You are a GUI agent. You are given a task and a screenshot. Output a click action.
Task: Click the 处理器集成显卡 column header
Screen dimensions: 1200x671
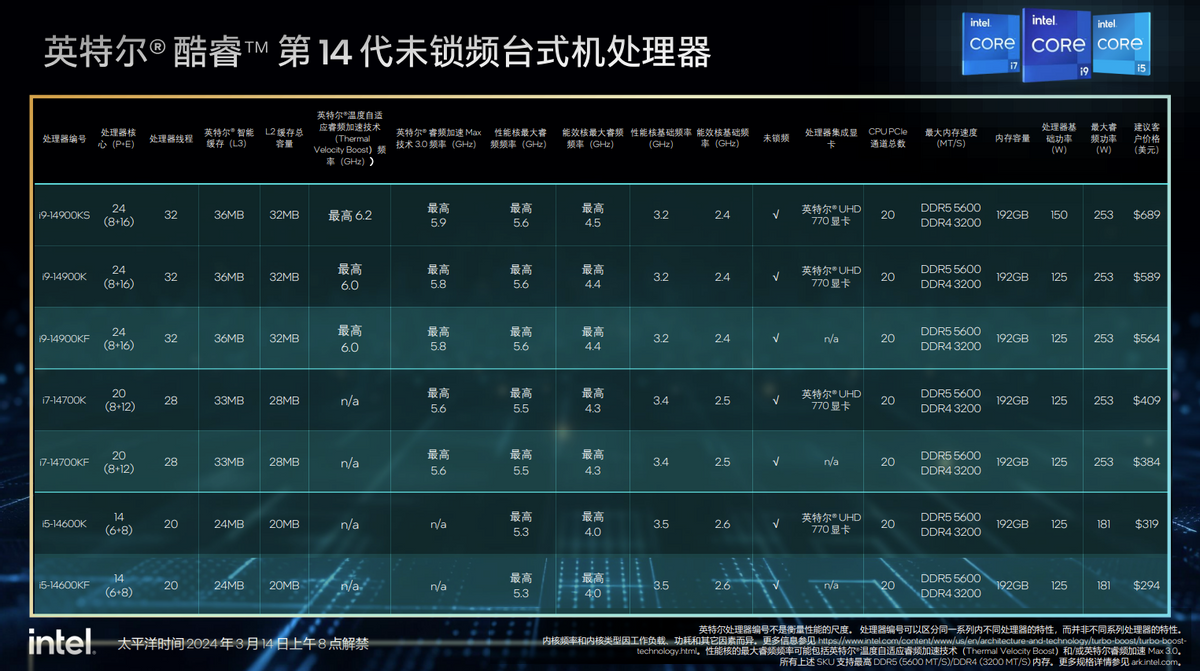(x=830, y=139)
